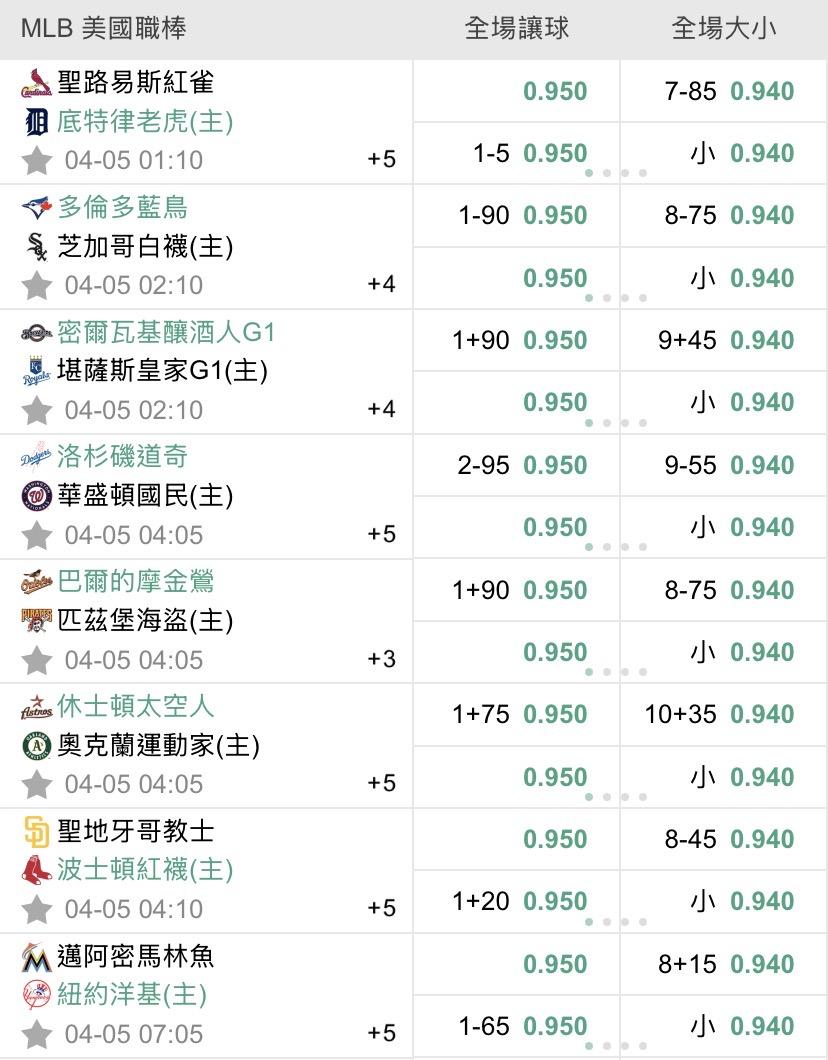Image resolution: width=828 pixels, height=1060 pixels.
Task: Bet Blue Jays handicap 1-90 at 0.950
Action: pos(554,216)
